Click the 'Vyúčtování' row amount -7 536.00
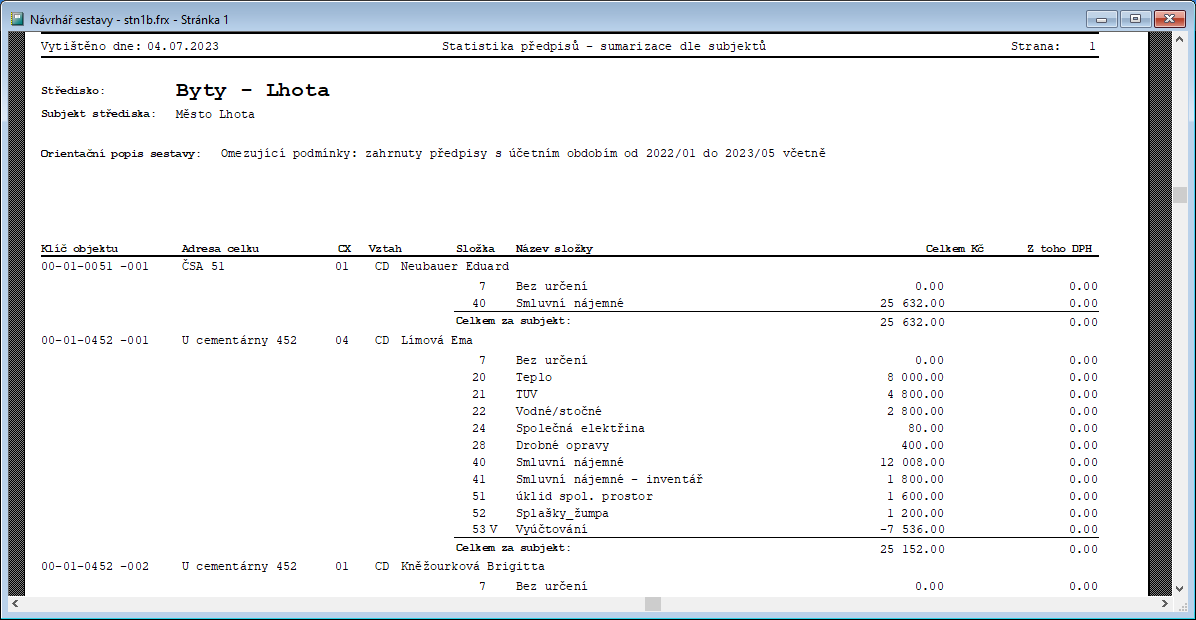This screenshot has height=620, width=1196. click(911, 529)
